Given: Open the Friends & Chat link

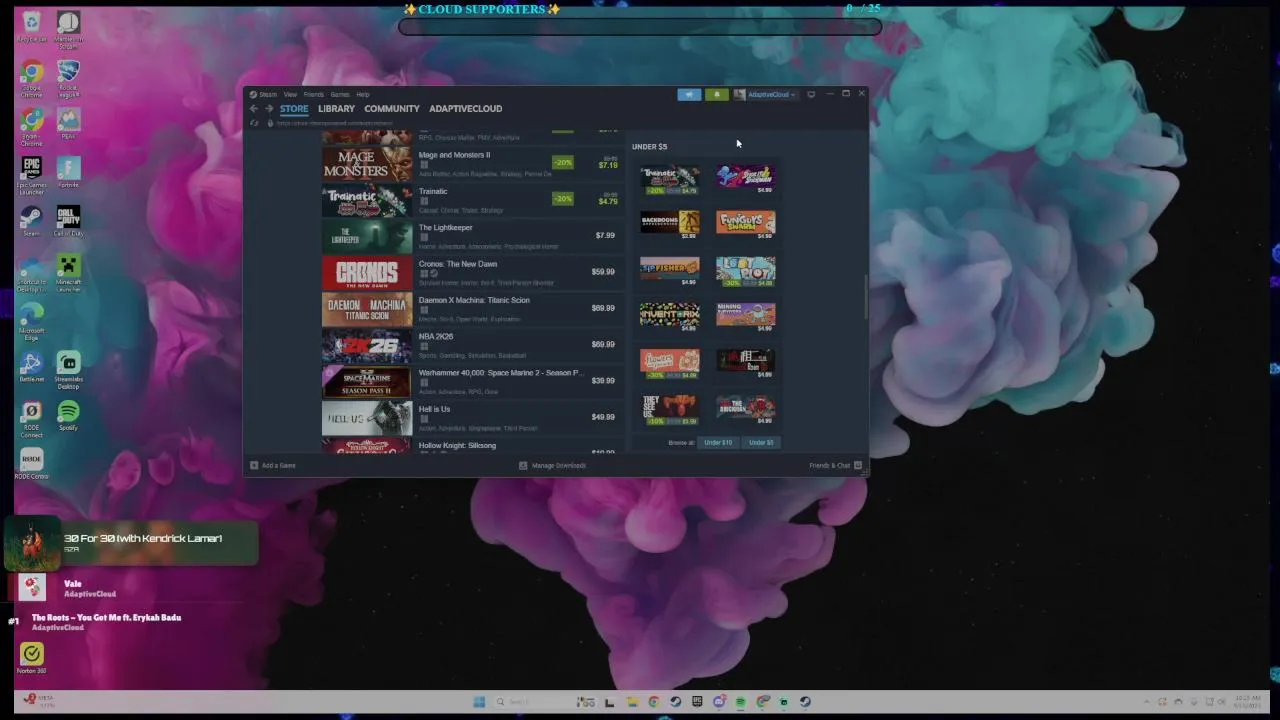Looking at the screenshot, I should click(x=829, y=465).
